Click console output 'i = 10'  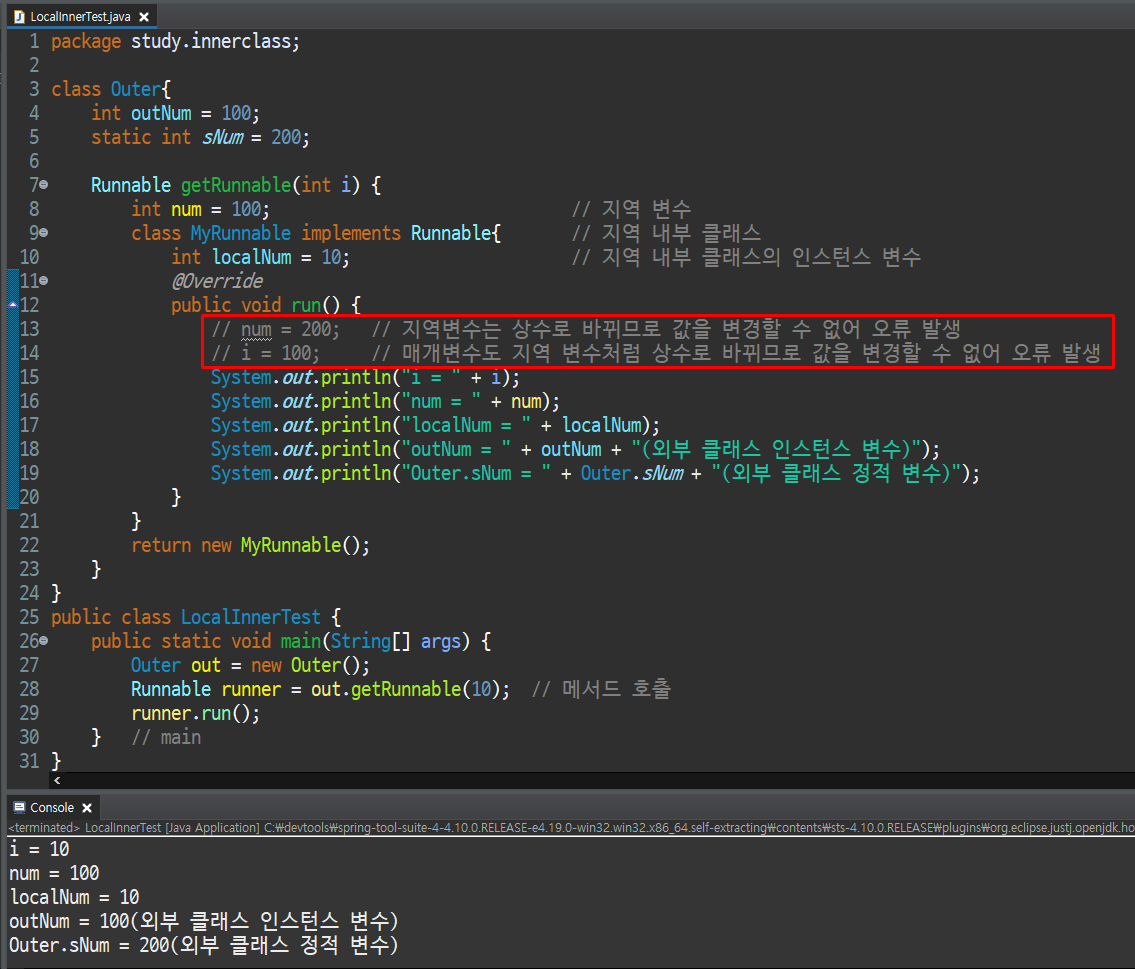pyautogui.click(x=39, y=849)
